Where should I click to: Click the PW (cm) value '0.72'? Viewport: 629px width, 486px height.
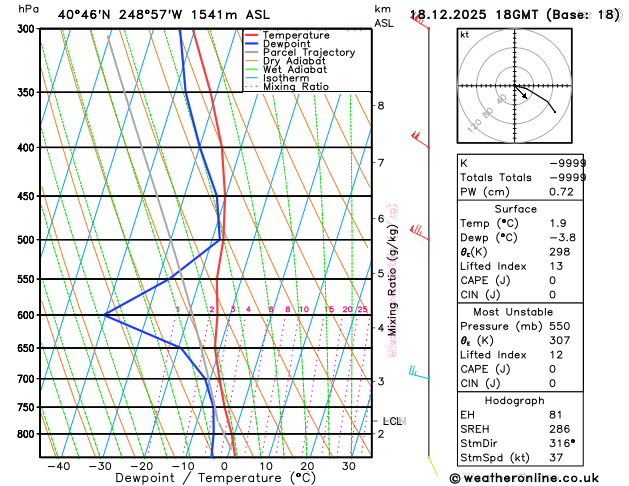click(561, 192)
